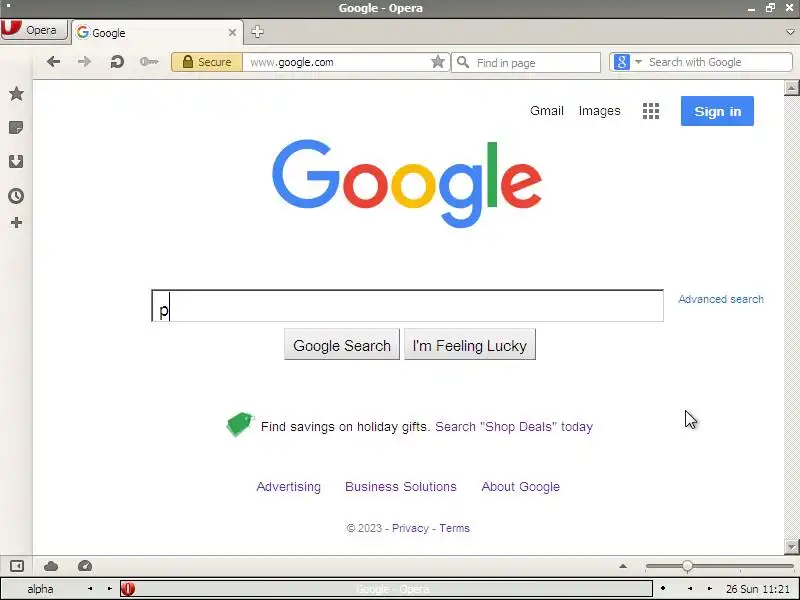Click the Secure padlock badge
This screenshot has height=600, width=800.
click(207, 62)
